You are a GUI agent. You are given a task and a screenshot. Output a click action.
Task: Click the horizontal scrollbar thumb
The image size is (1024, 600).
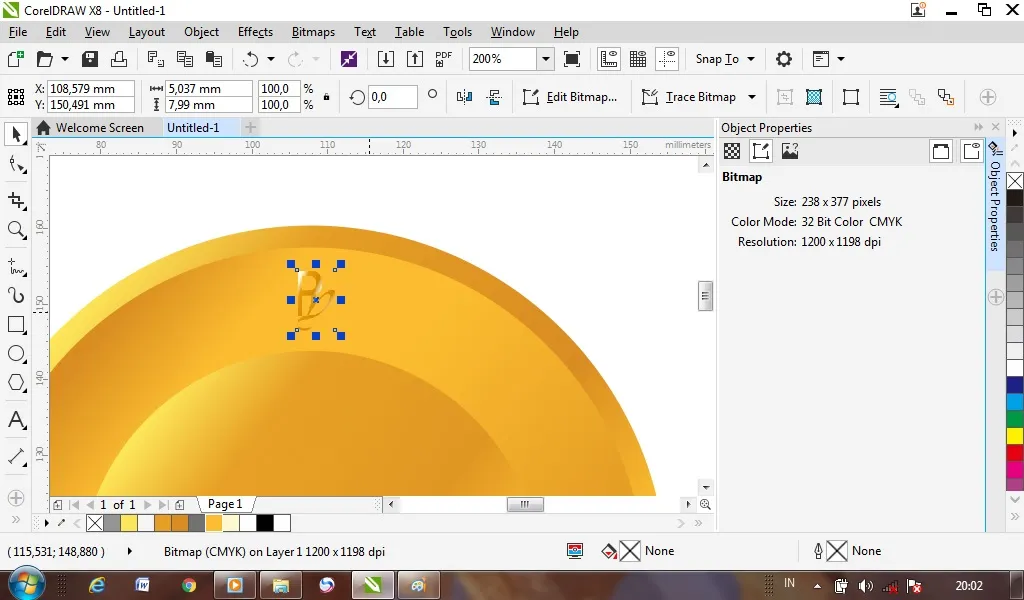click(525, 504)
